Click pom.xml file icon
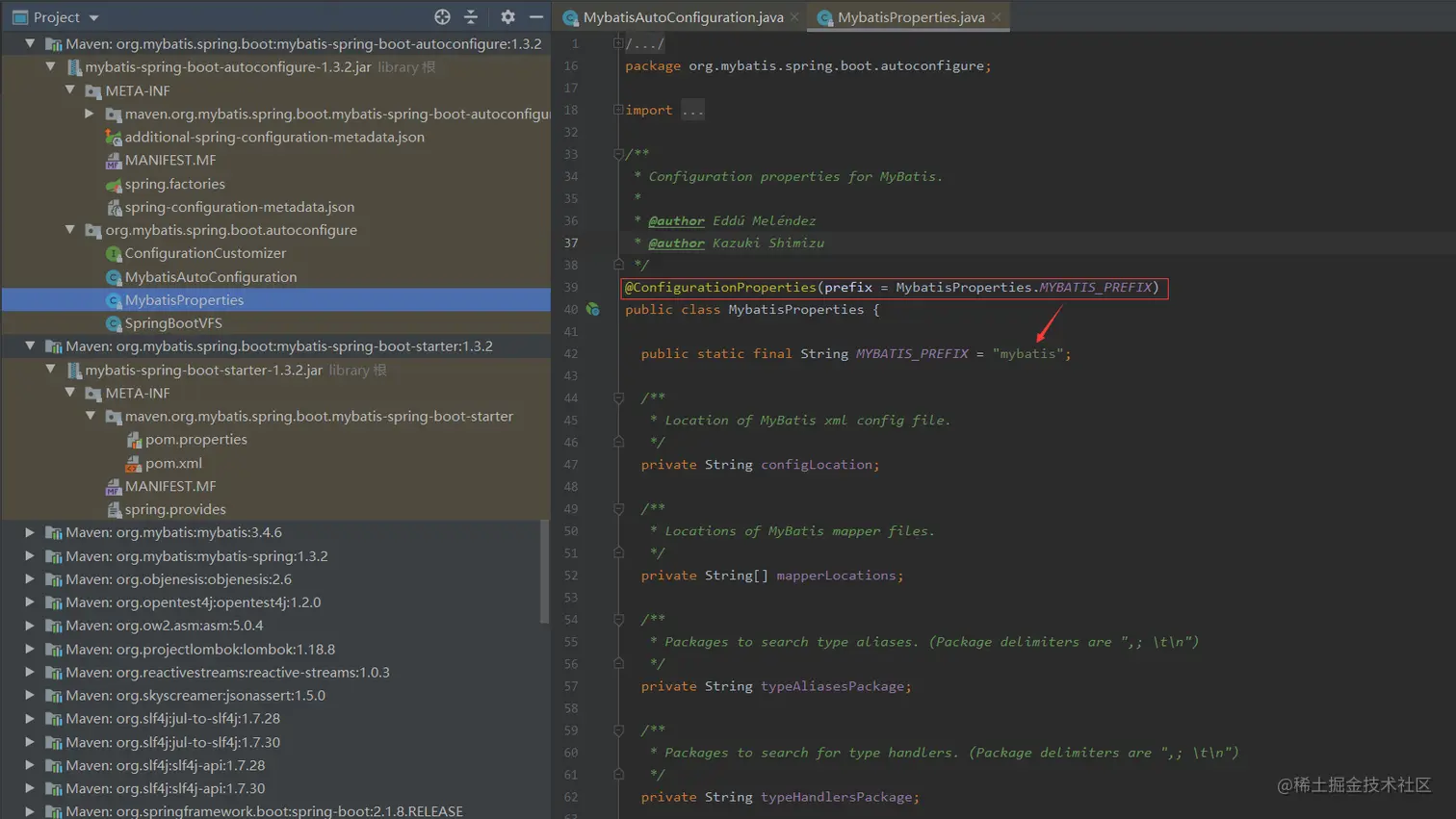The width and height of the screenshot is (1456, 819). pos(134,464)
